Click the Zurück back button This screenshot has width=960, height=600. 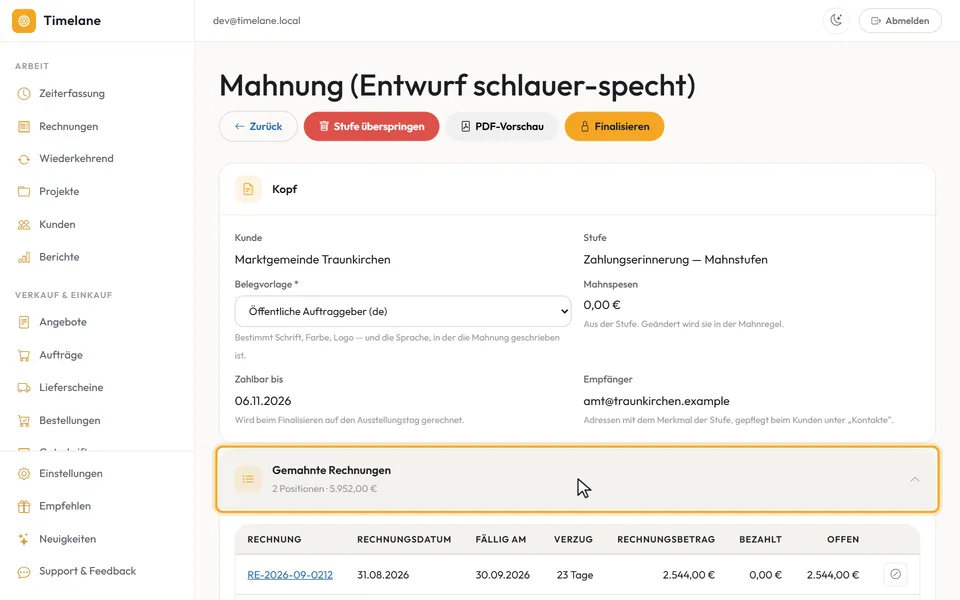[x=258, y=127]
